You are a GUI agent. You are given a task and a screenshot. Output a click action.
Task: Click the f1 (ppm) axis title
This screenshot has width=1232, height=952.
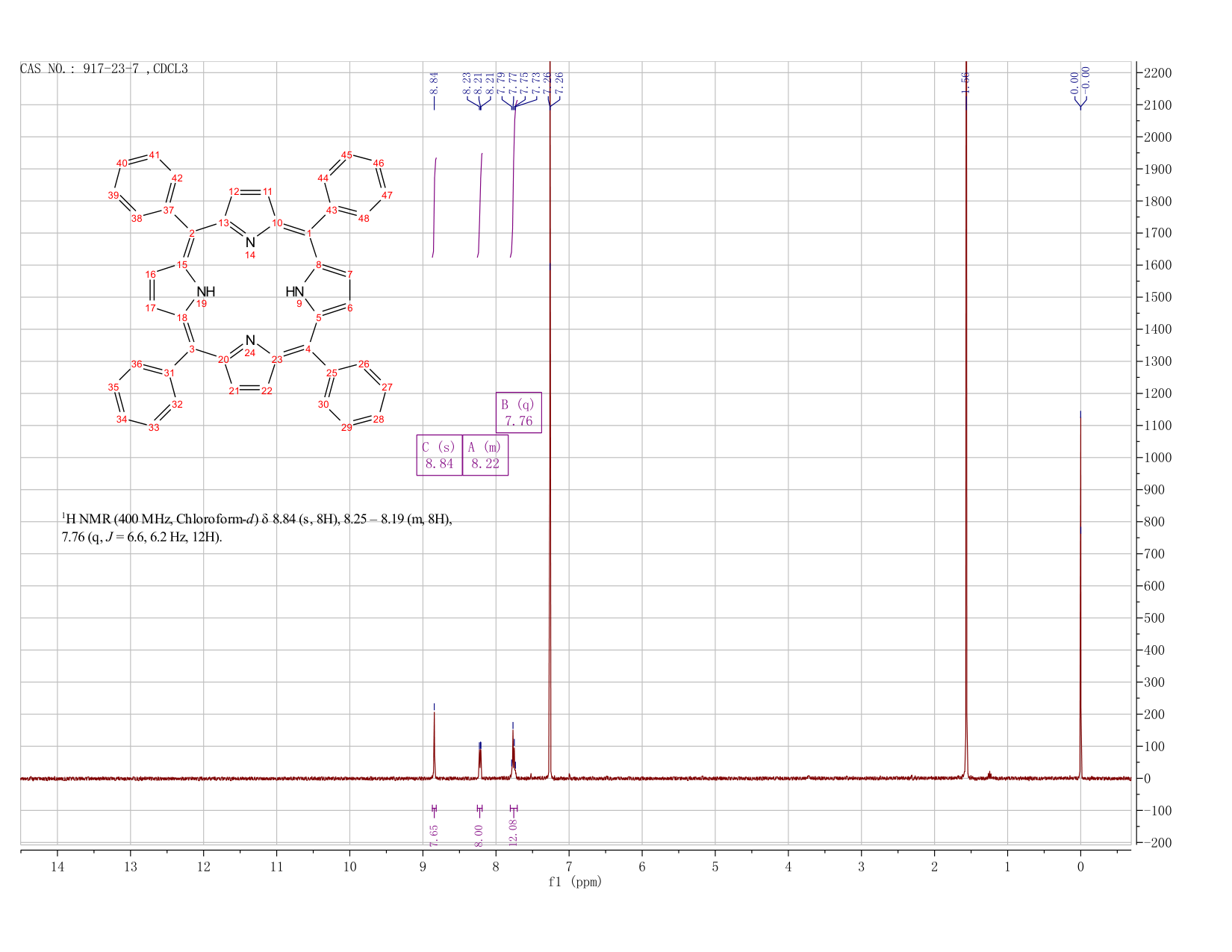575,882
